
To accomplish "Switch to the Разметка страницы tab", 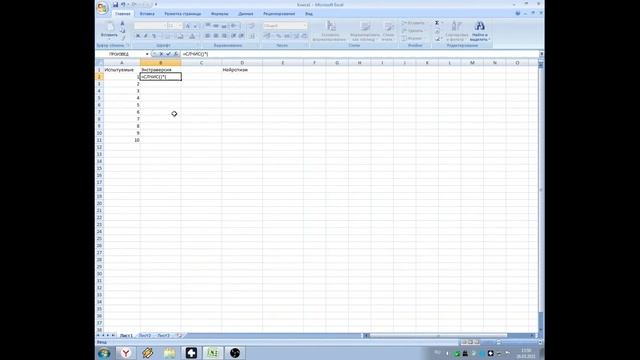I will 183,14.
